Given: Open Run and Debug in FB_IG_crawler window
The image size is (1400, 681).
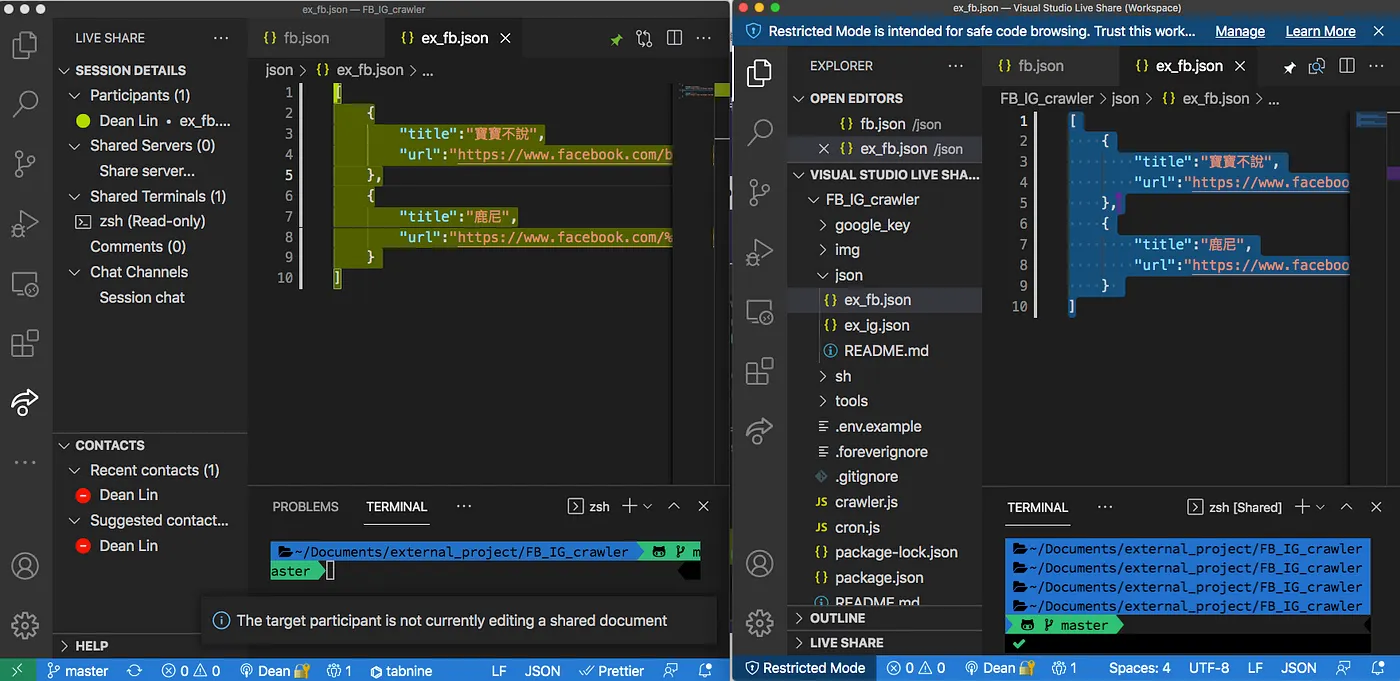Looking at the screenshot, I should pyautogui.click(x=25, y=223).
